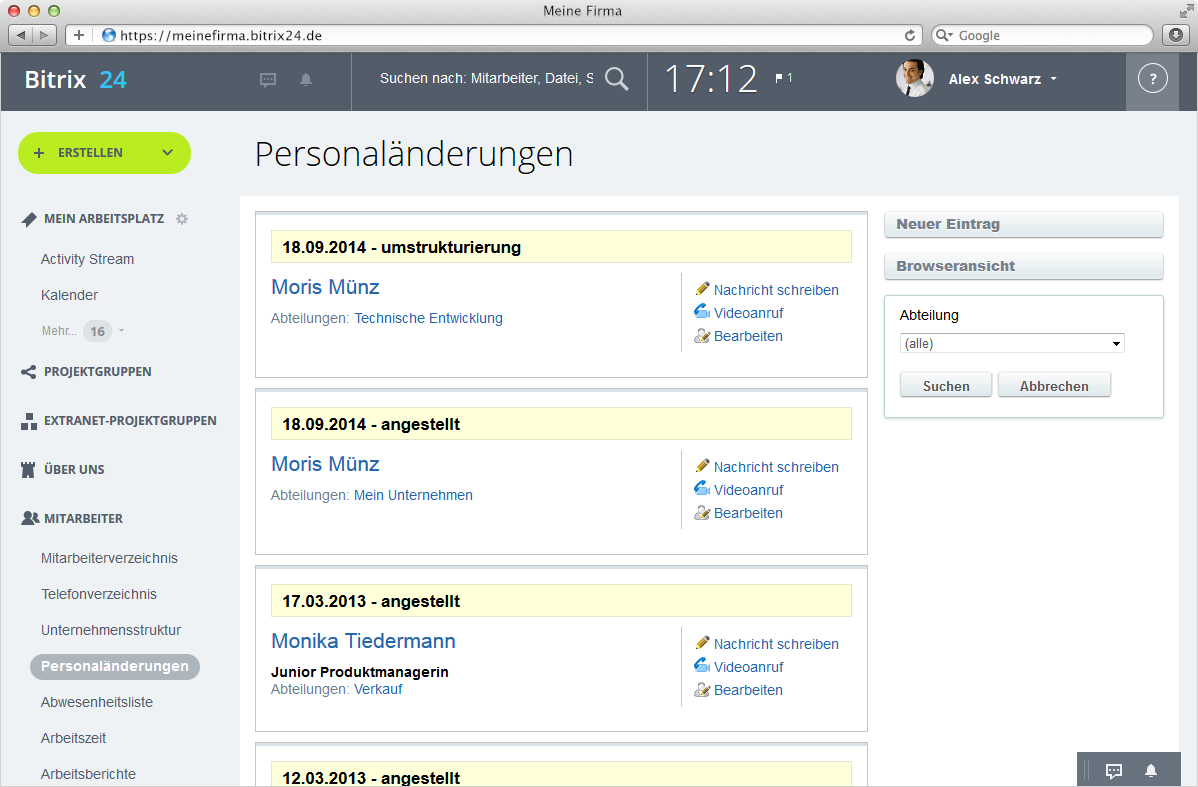The image size is (1198, 787).
Task: Click the Bitrix 24 logo
Action: coord(75,79)
